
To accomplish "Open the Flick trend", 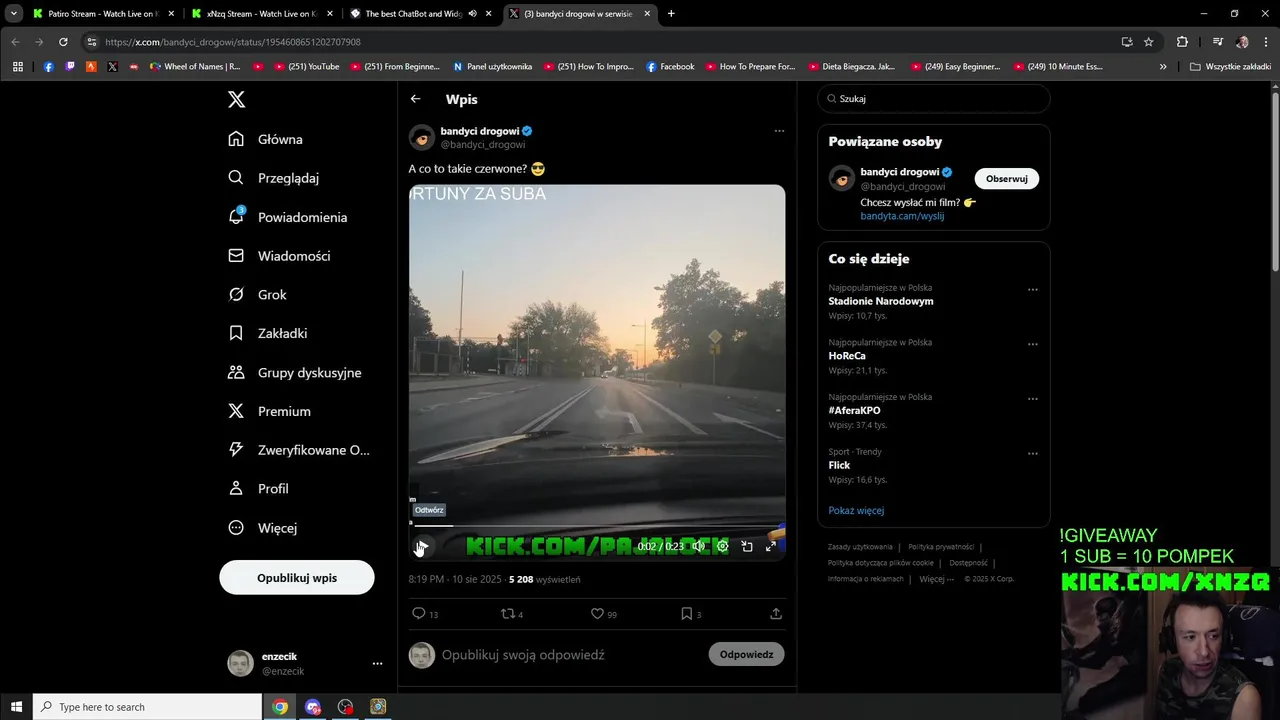I will [839, 465].
